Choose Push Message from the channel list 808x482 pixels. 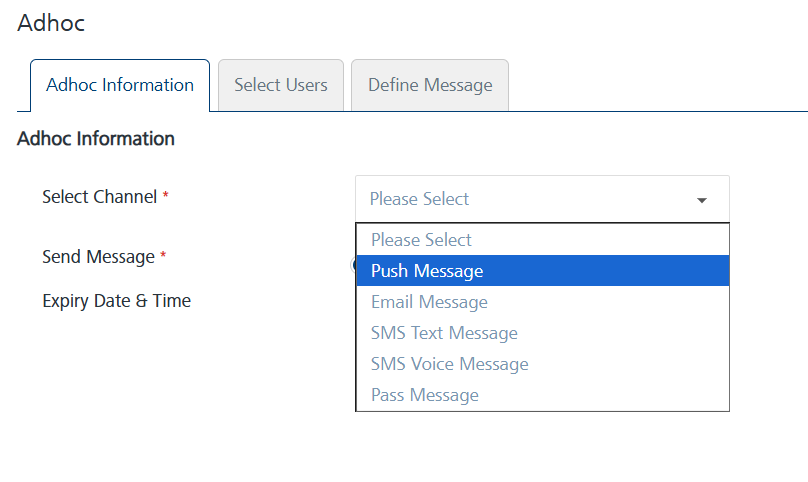pyautogui.click(x=427, y=271)
